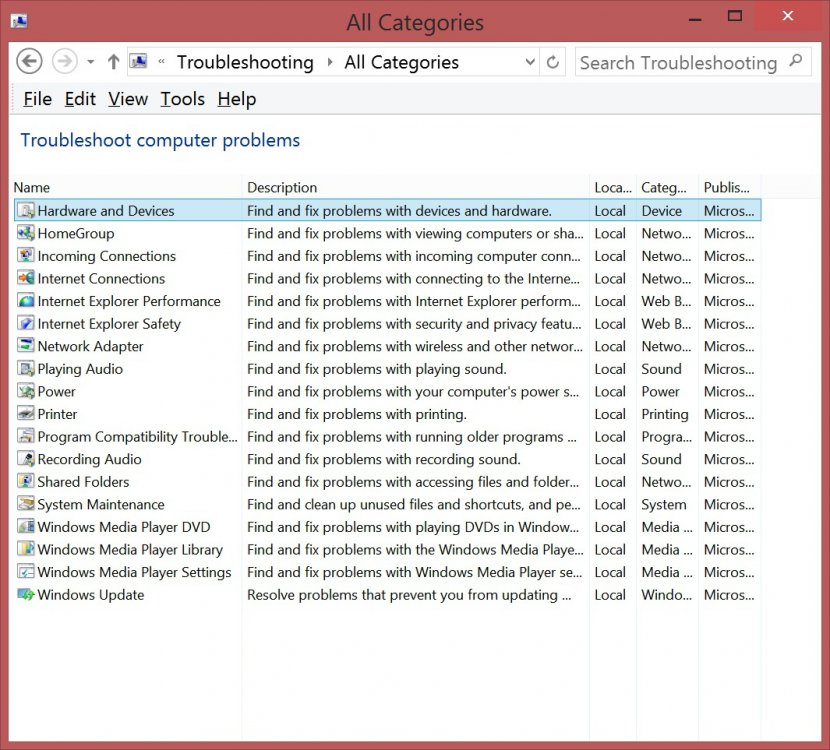Click the All Categories breadcrumb
830x750 pixels.
[x=401, y=62]
